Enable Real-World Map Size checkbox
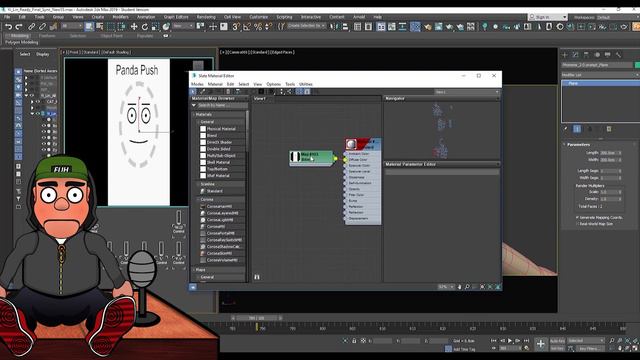Viewport: 640px width, 360px height. pyautogui.click(x=577, y=224)
